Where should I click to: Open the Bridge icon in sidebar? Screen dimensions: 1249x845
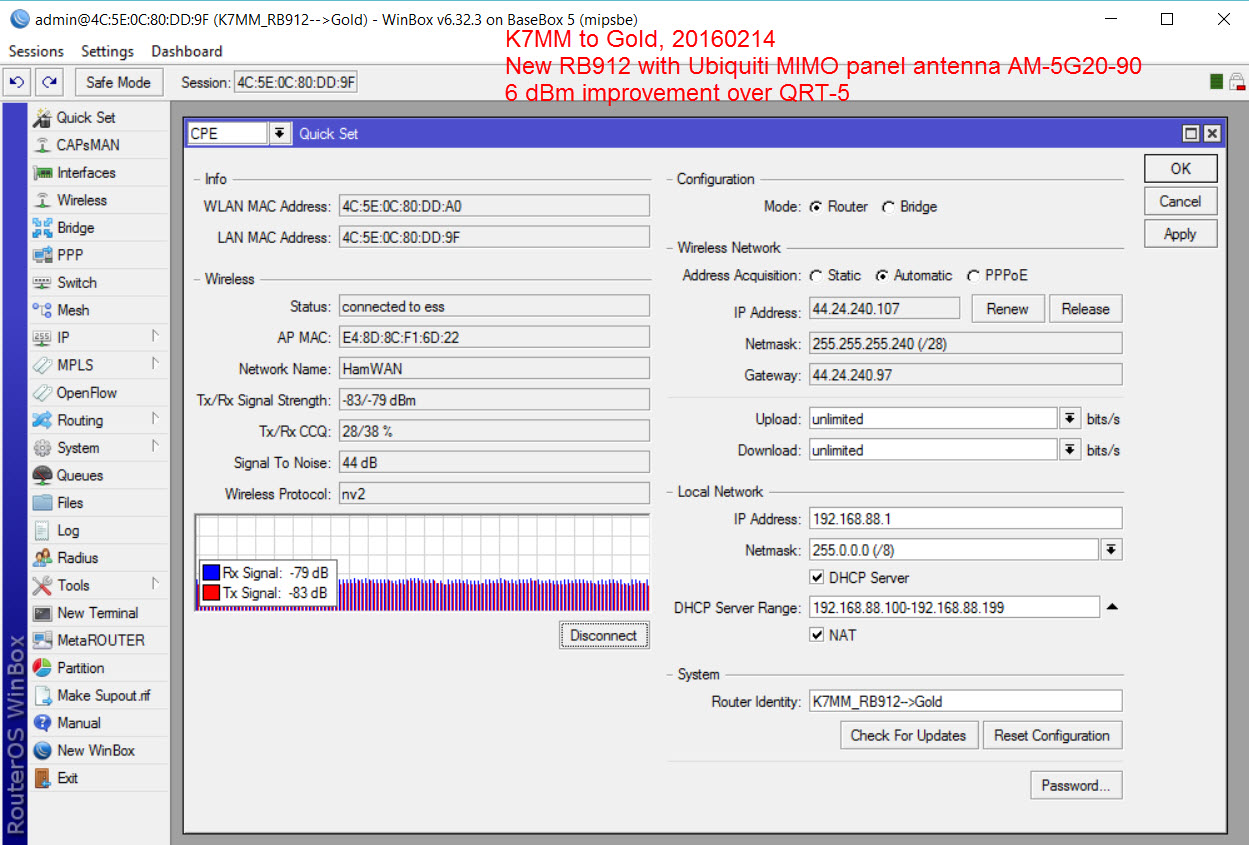[42, 228]
